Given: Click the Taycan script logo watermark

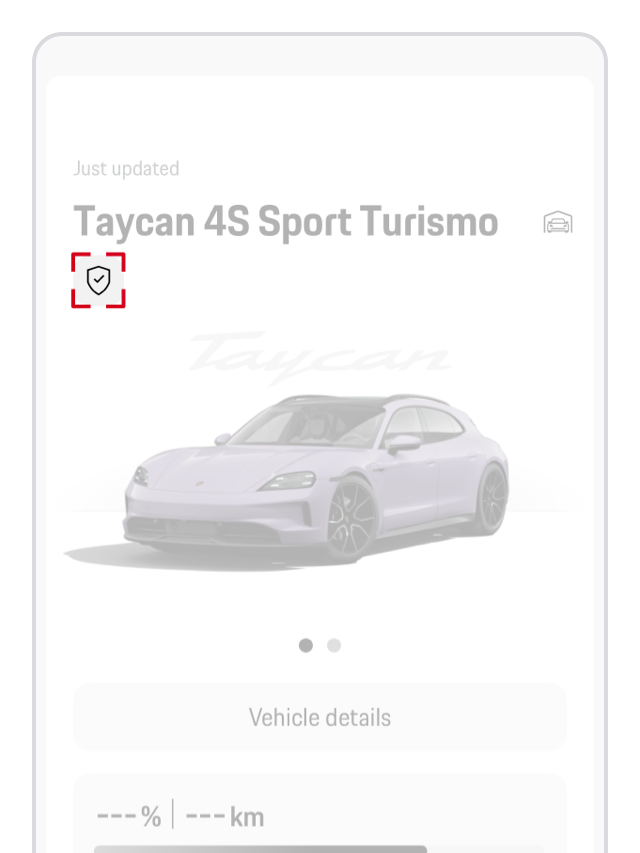Looking at the screenshot, I should [x=320, y=356].
